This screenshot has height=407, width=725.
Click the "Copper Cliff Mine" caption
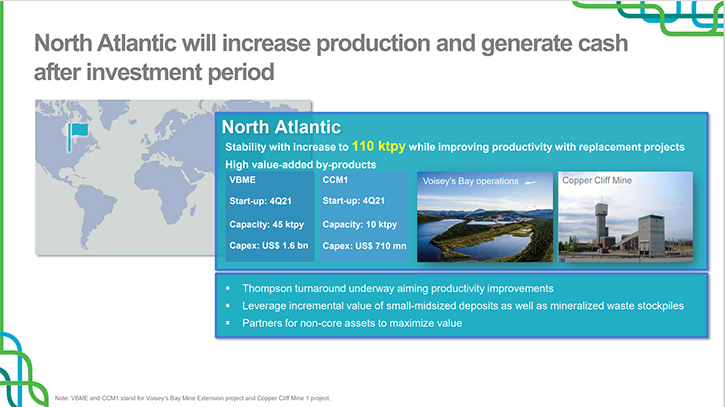[597, 180]
